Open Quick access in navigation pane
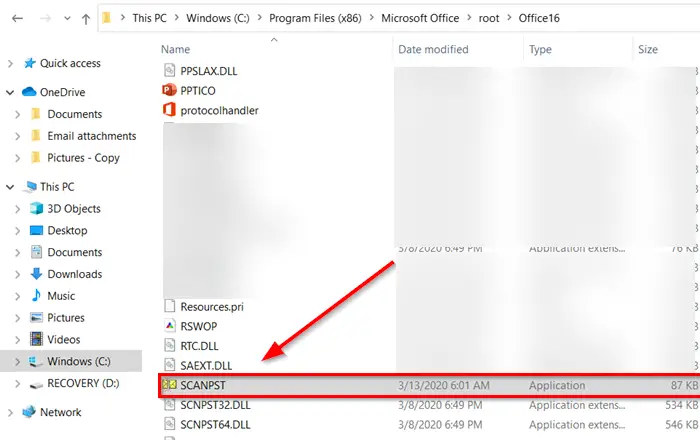Screen dimensions: 700x440 (70, 63)
